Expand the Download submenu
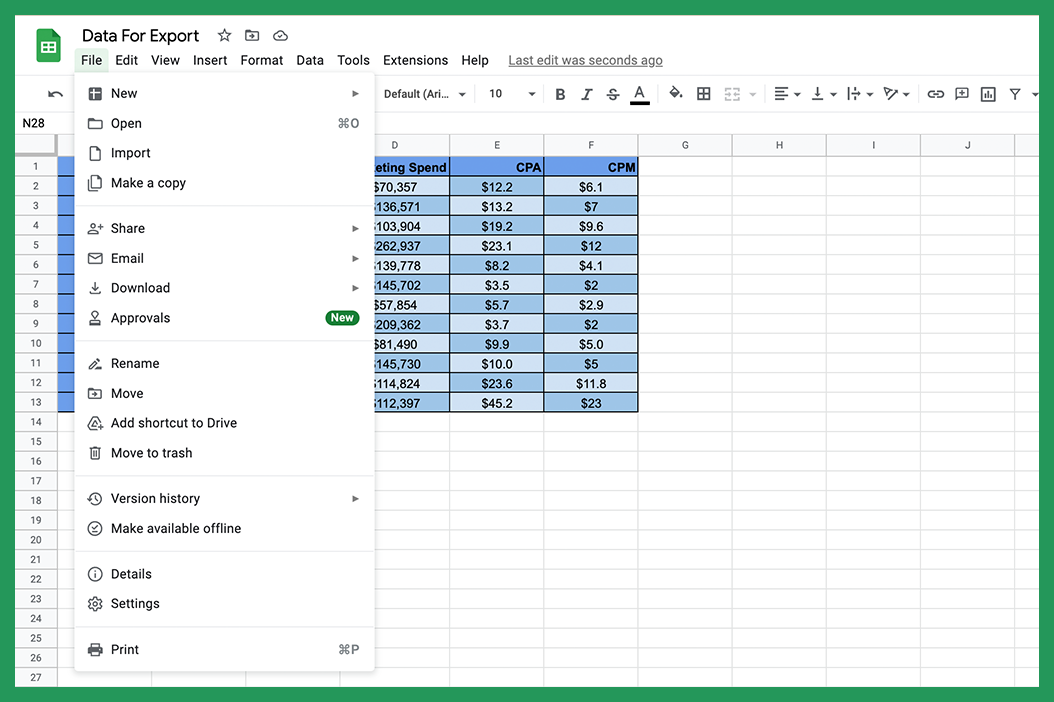 (140, 288)
